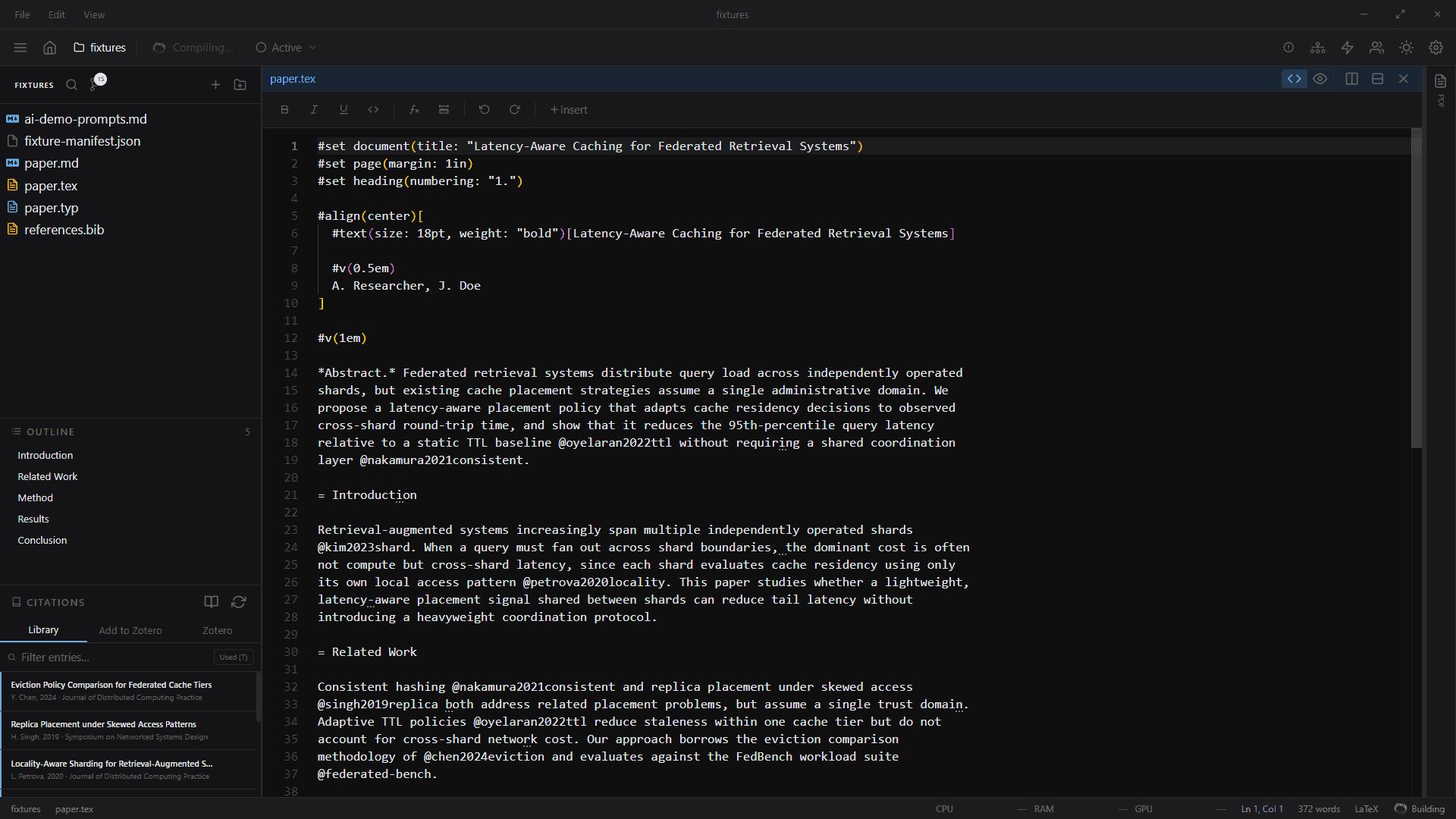Split the editor vertically
This screenshot has height=819, width=1456.
tap(1351, 79)
